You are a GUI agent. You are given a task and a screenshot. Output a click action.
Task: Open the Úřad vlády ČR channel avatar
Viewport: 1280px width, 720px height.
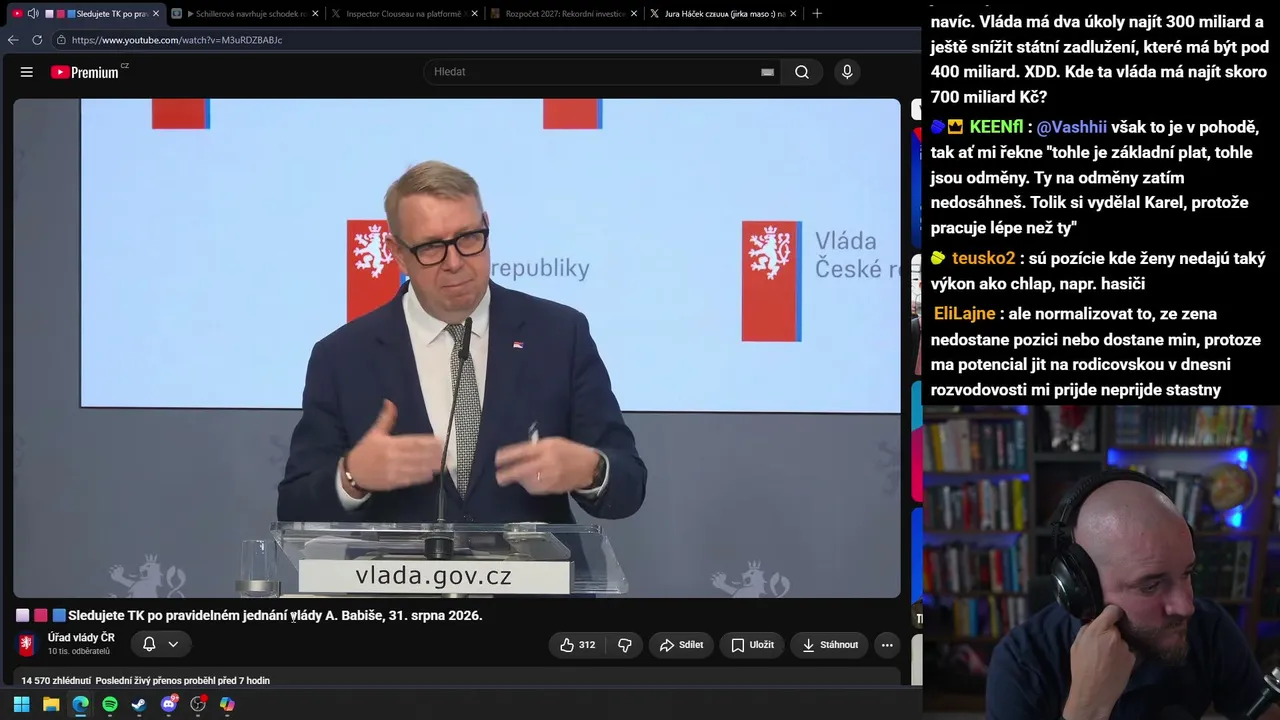coord(27,644)
